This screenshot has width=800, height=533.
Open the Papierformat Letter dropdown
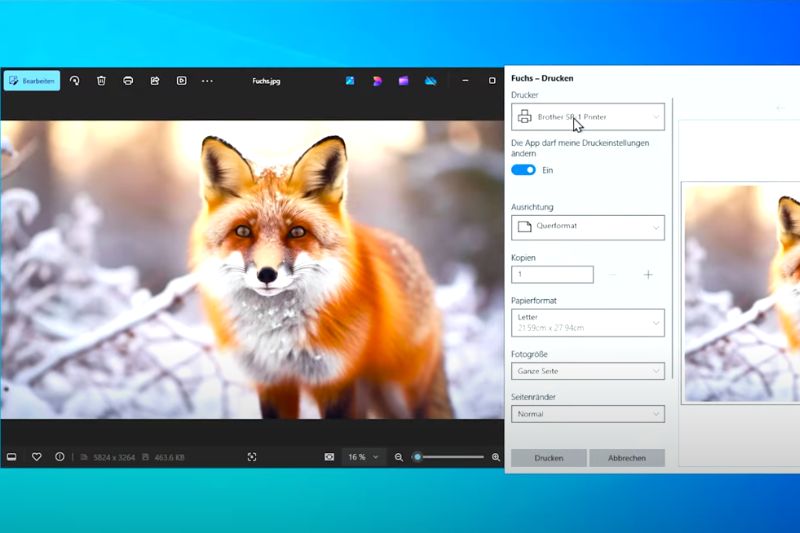[587, 322]
